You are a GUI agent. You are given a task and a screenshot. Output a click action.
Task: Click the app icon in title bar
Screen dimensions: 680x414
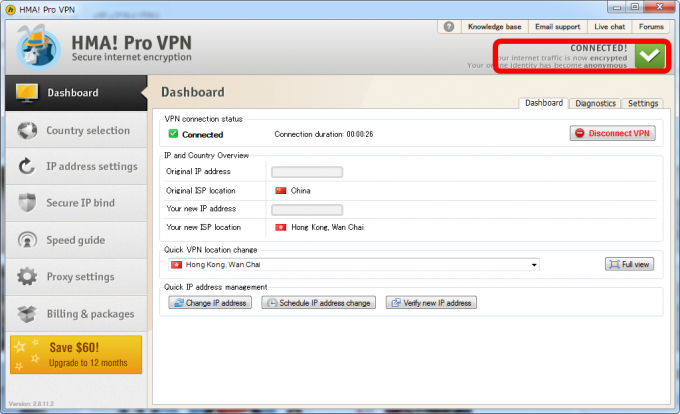(x=10, y=10)
